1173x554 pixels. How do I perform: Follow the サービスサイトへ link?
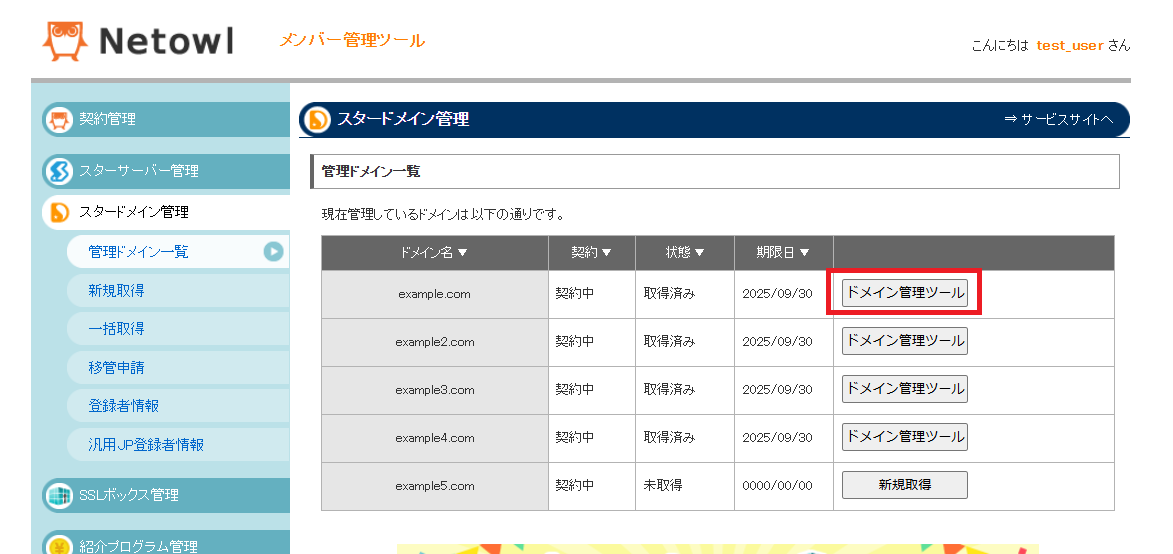pos(1059,119)
